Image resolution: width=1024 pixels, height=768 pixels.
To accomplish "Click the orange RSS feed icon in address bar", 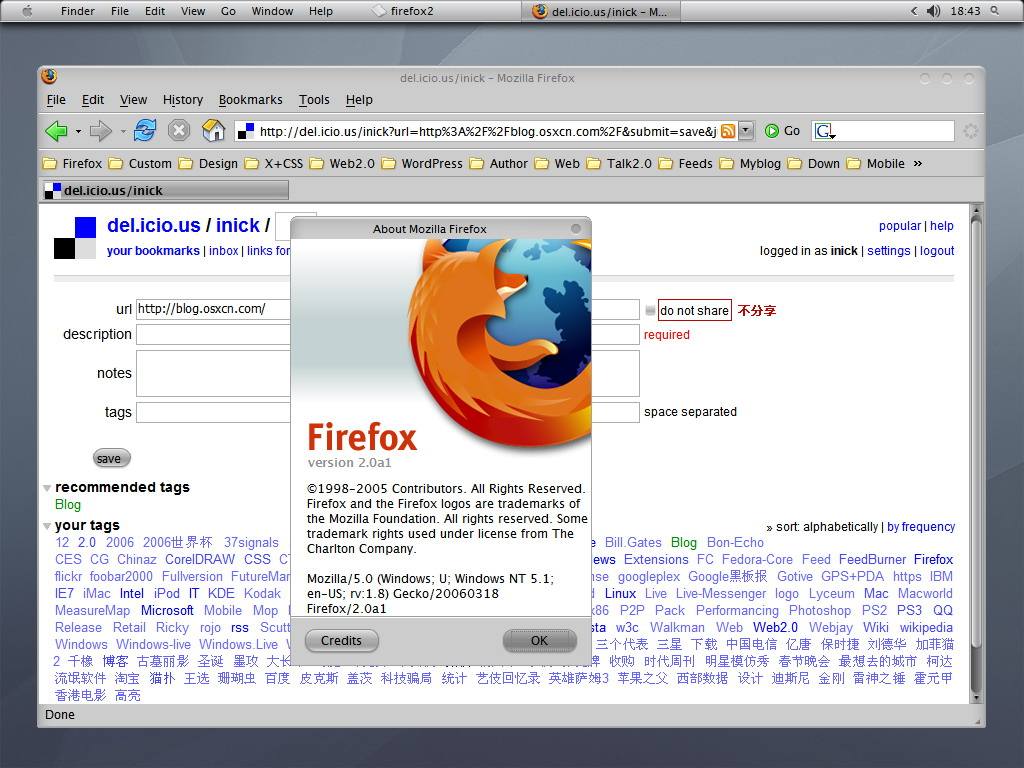I will [x=728, y=131].
